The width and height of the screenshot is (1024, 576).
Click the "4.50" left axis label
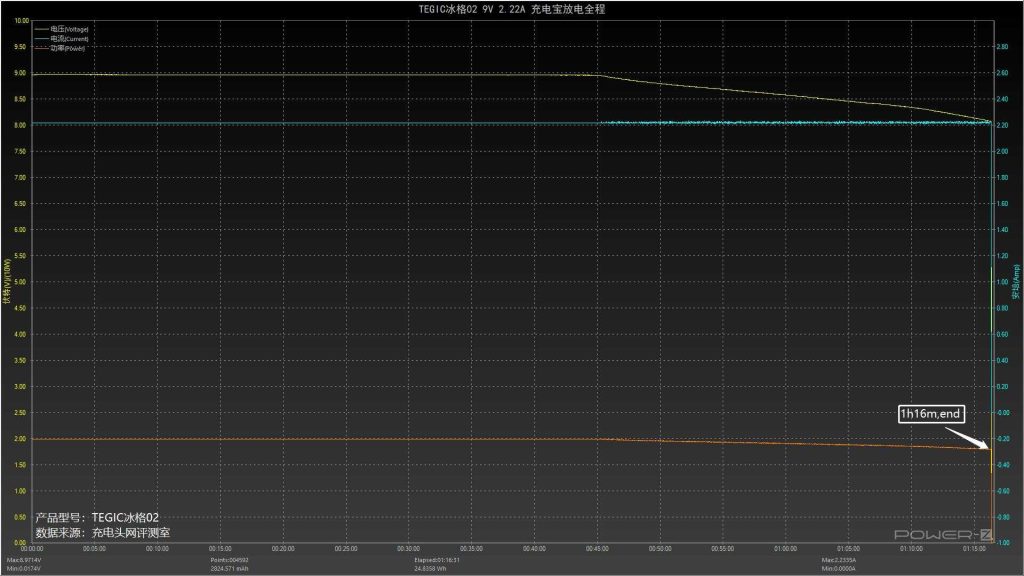click(20, 308)
